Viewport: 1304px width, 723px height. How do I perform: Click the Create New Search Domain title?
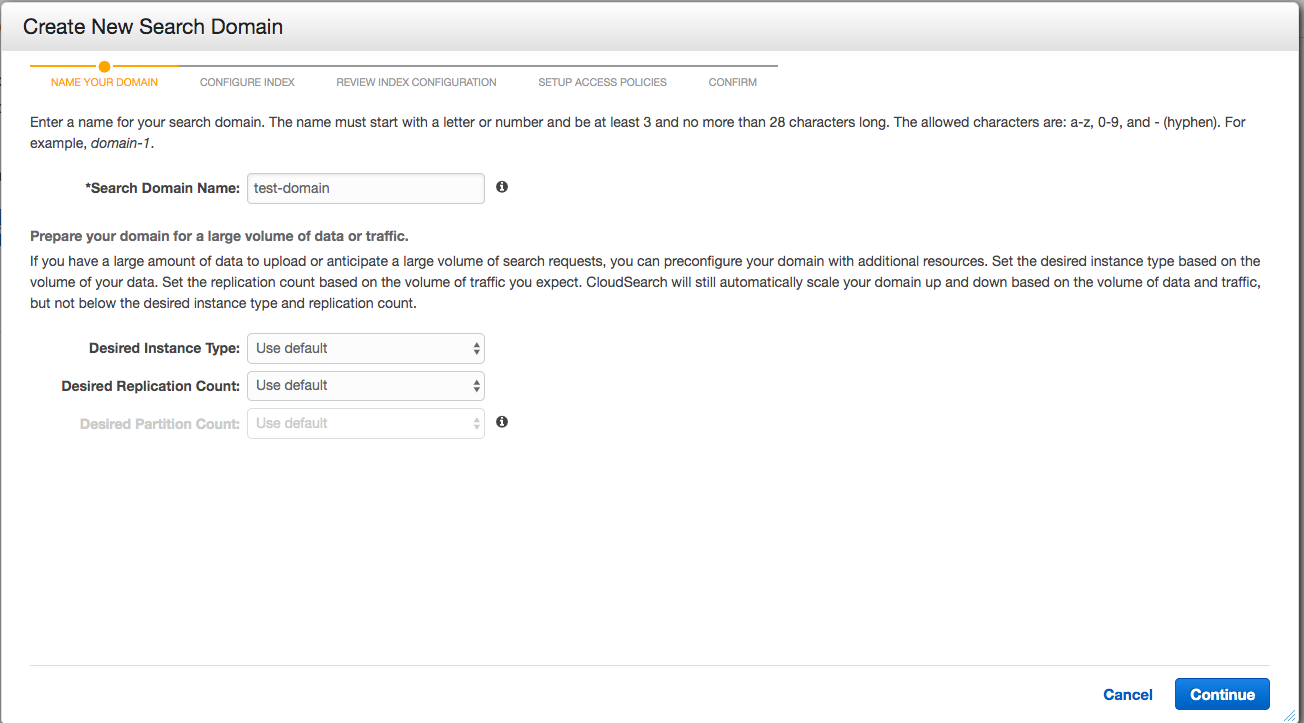click(x=153, y=27)
